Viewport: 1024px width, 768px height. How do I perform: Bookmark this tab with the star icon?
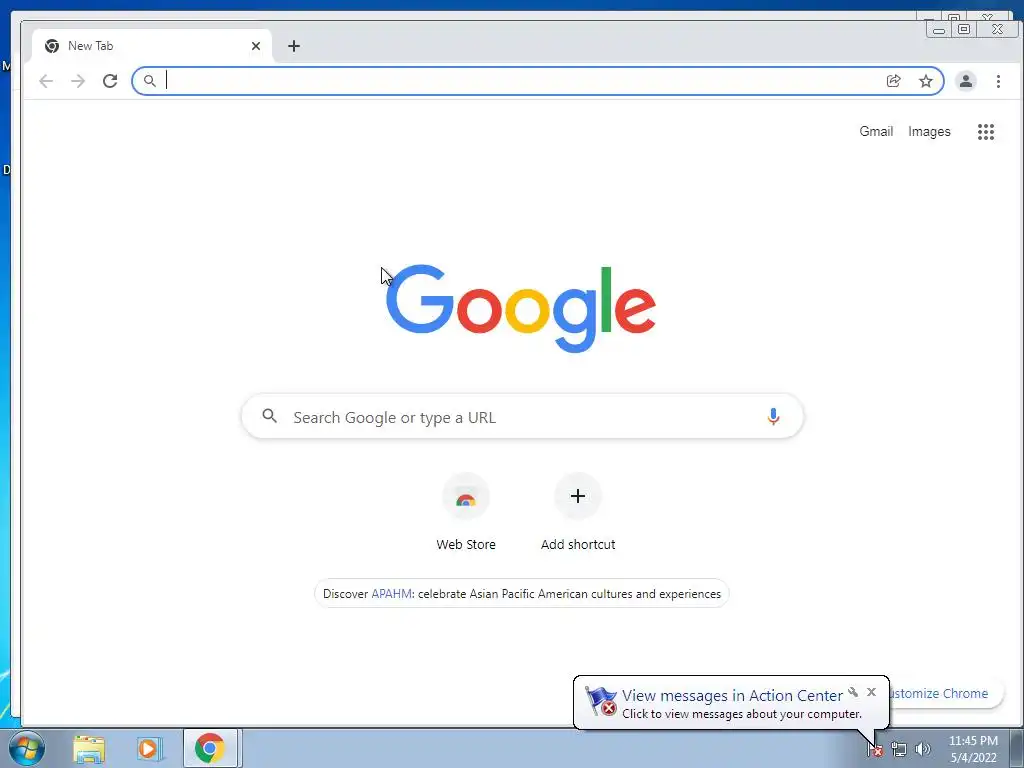click(925, 81)
